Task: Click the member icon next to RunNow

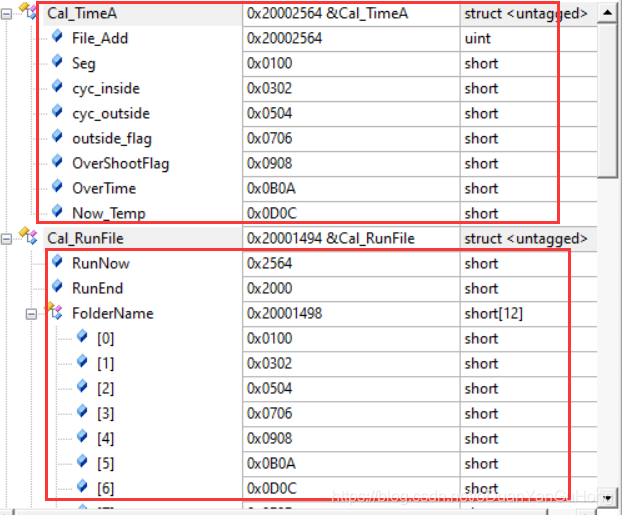Action: (57, 261)
